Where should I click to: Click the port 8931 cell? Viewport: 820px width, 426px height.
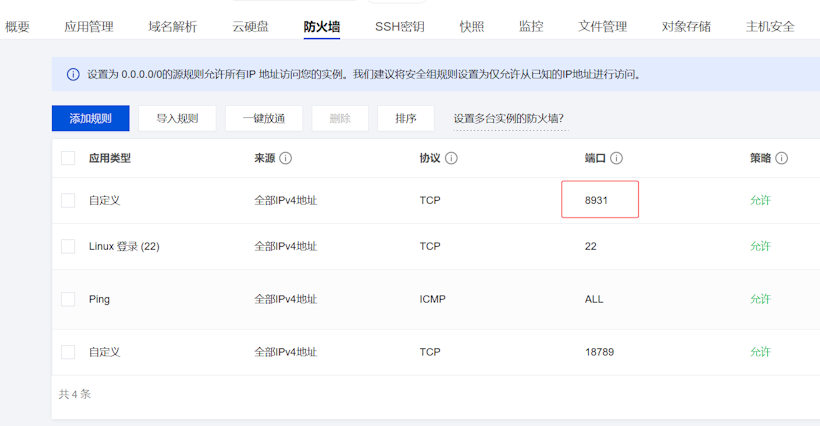tap(599, 200)
